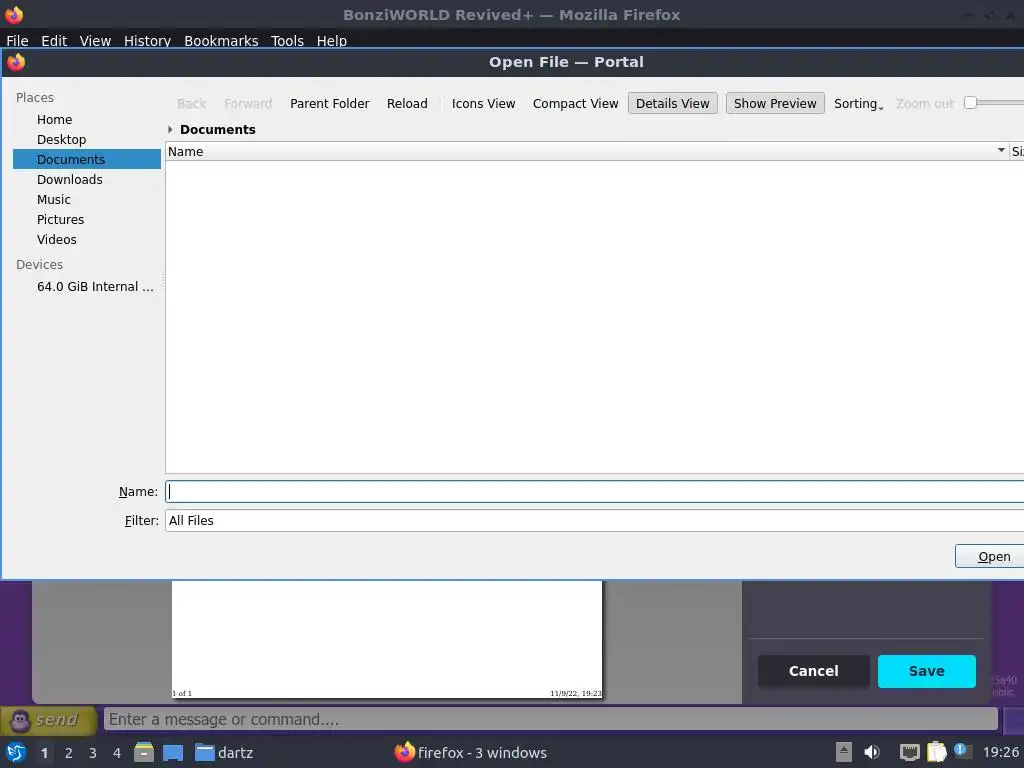
Task: Switch to Compact View
Action: 575,103
